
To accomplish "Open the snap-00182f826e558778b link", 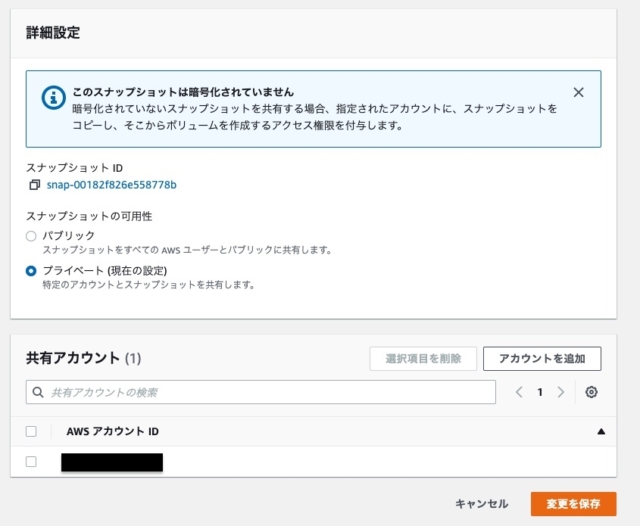I will tap(111, 185).
